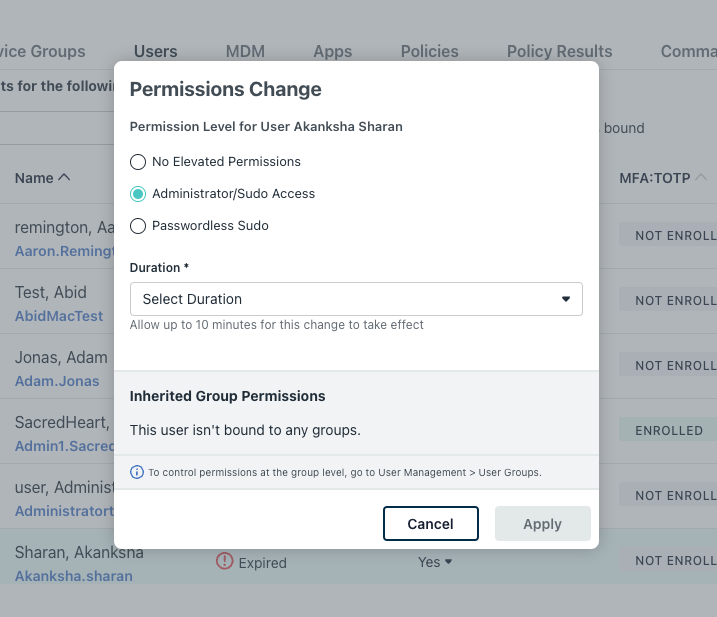This screenshot has height=617, width=717.
Task: Sort by MFA:TOTP column arrow
Action: [701, 178]
